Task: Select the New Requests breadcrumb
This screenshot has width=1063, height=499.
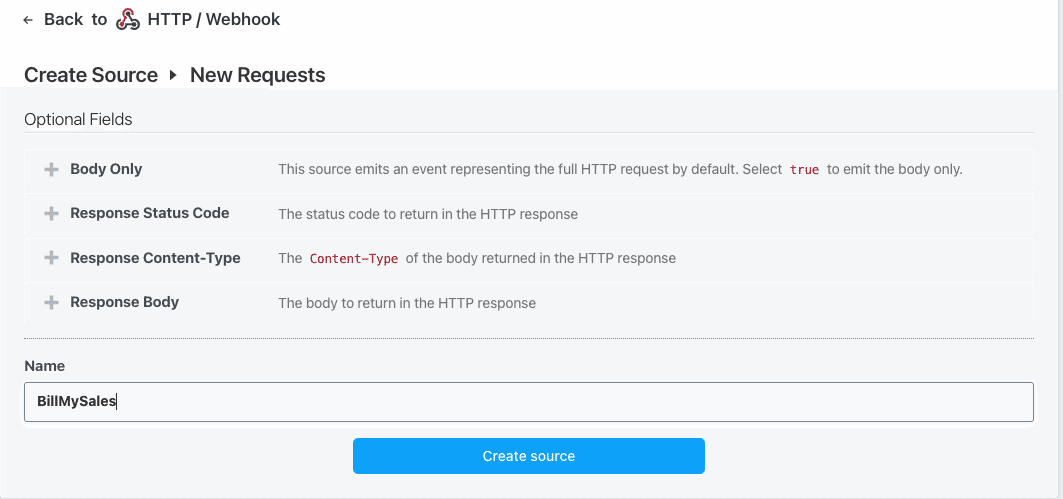Action: (x=257, y=75)
